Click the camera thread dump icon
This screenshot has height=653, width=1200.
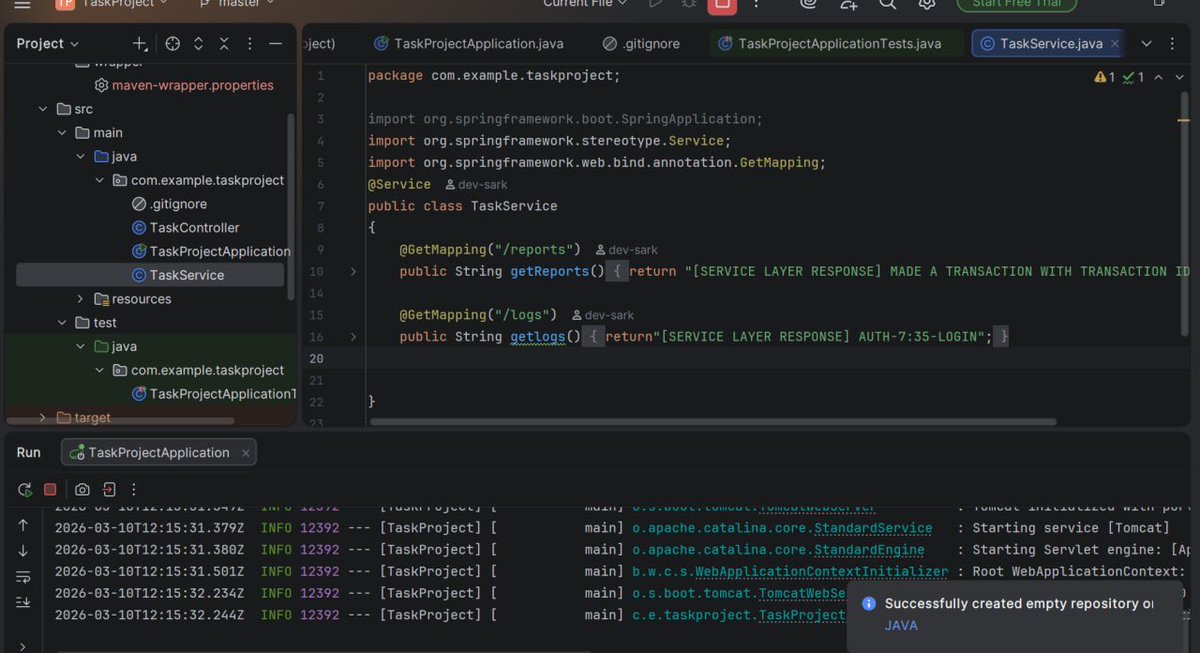pyautogui.click(x=82, y=490)
